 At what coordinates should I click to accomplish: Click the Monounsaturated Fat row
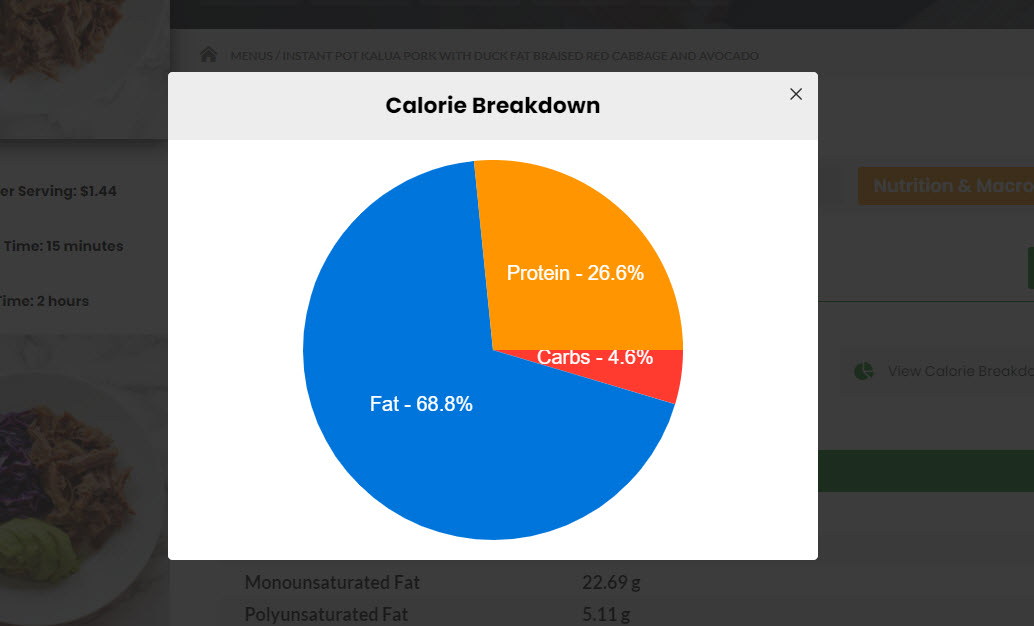tap(442, 582)
